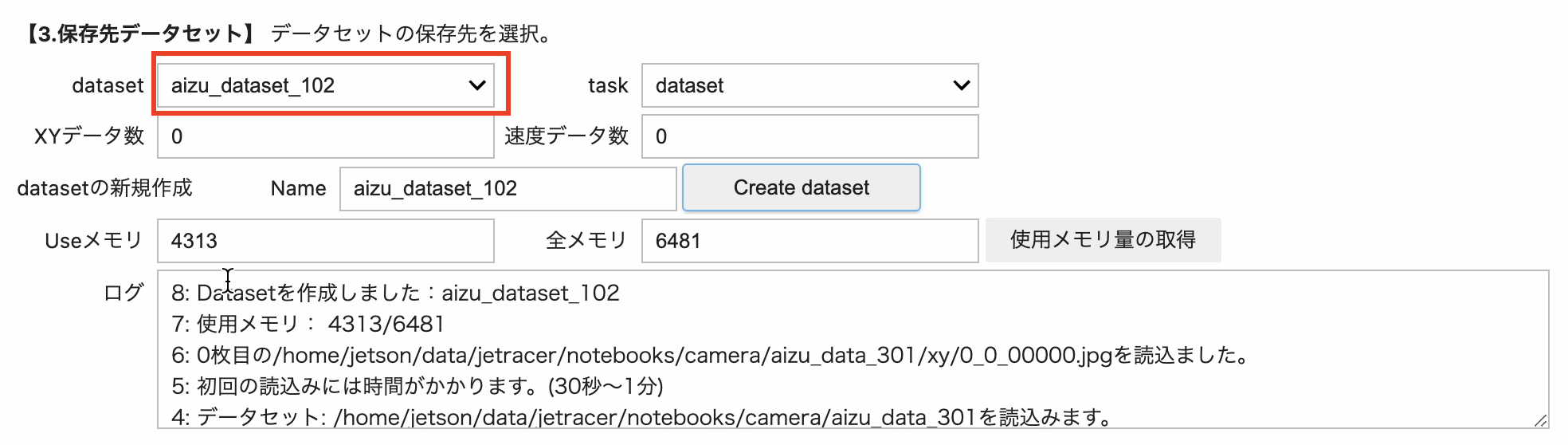Click the 【3.保存先データセット】 heading text
Image resolution: width=1568 pixels, height=445 pixels.
click(140, 33)
